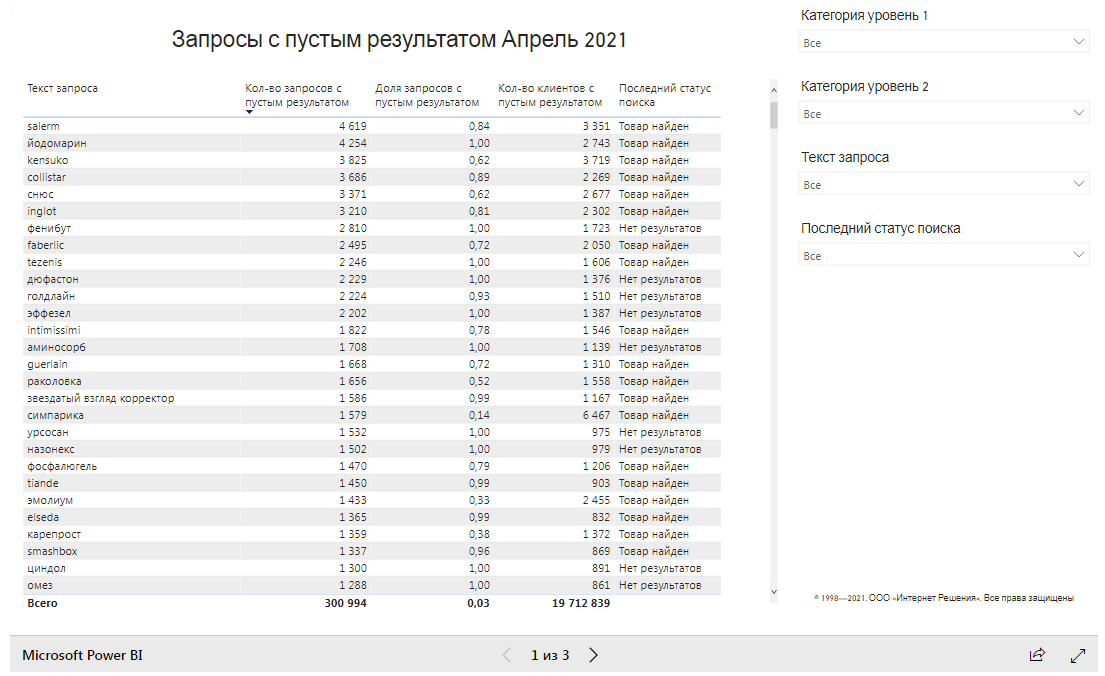Select the 'аминосорб' query cell
This screenshot has width=1105, height=676.
[56, 347]
